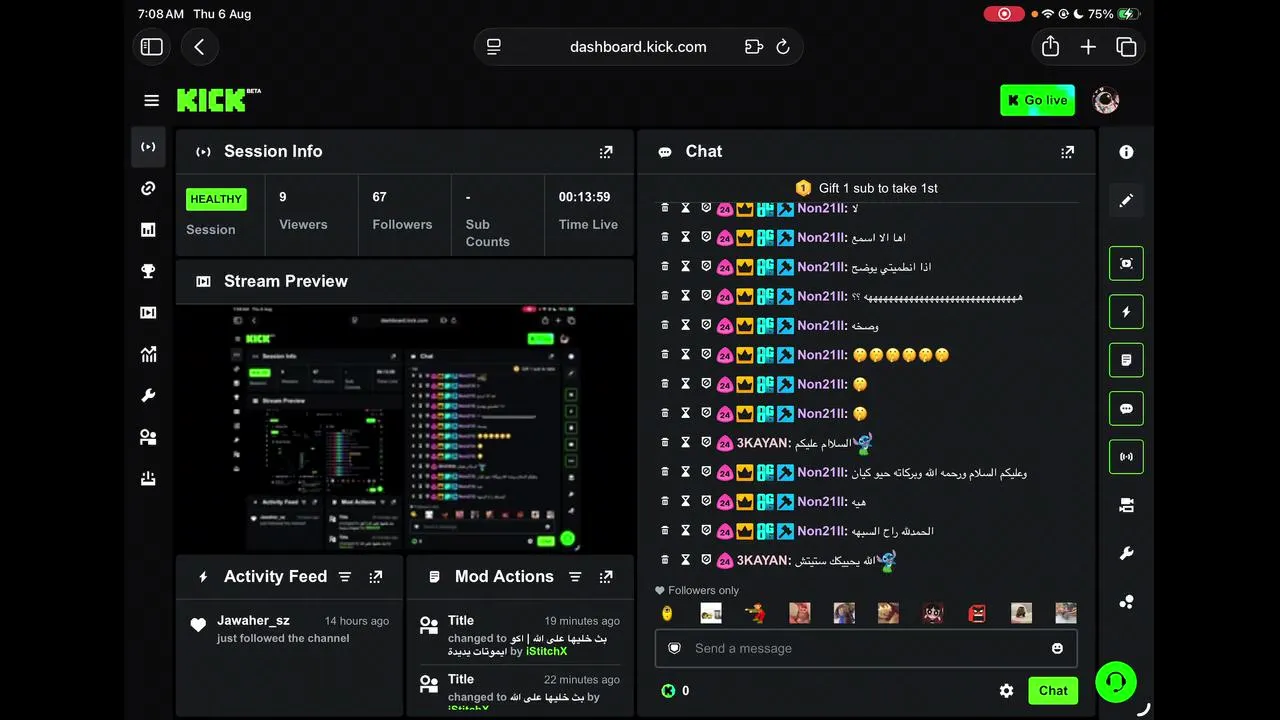
Task: Open the Activity Feed filter menu
Action: tap(345, 577)
